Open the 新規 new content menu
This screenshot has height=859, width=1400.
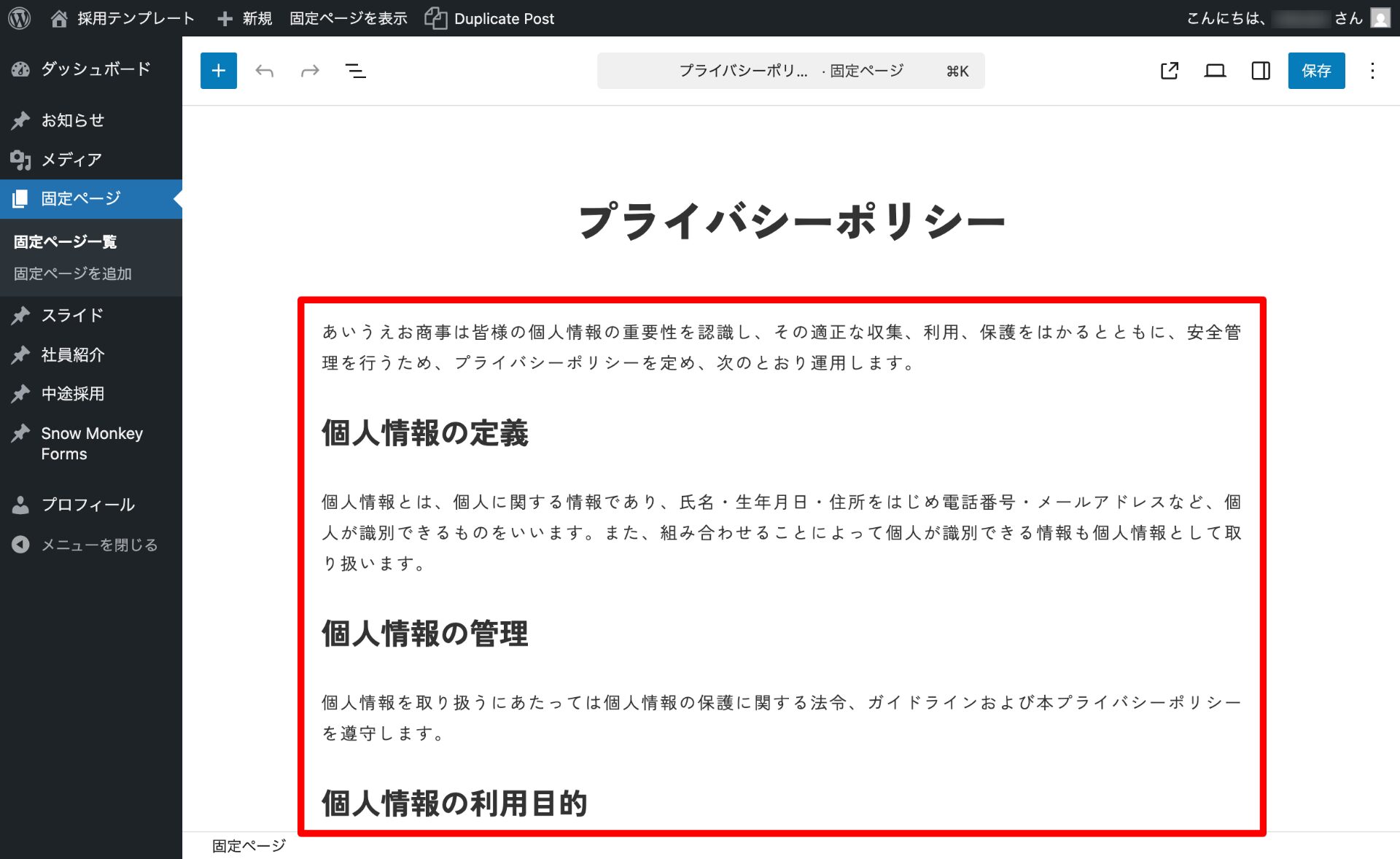(246, 18)
